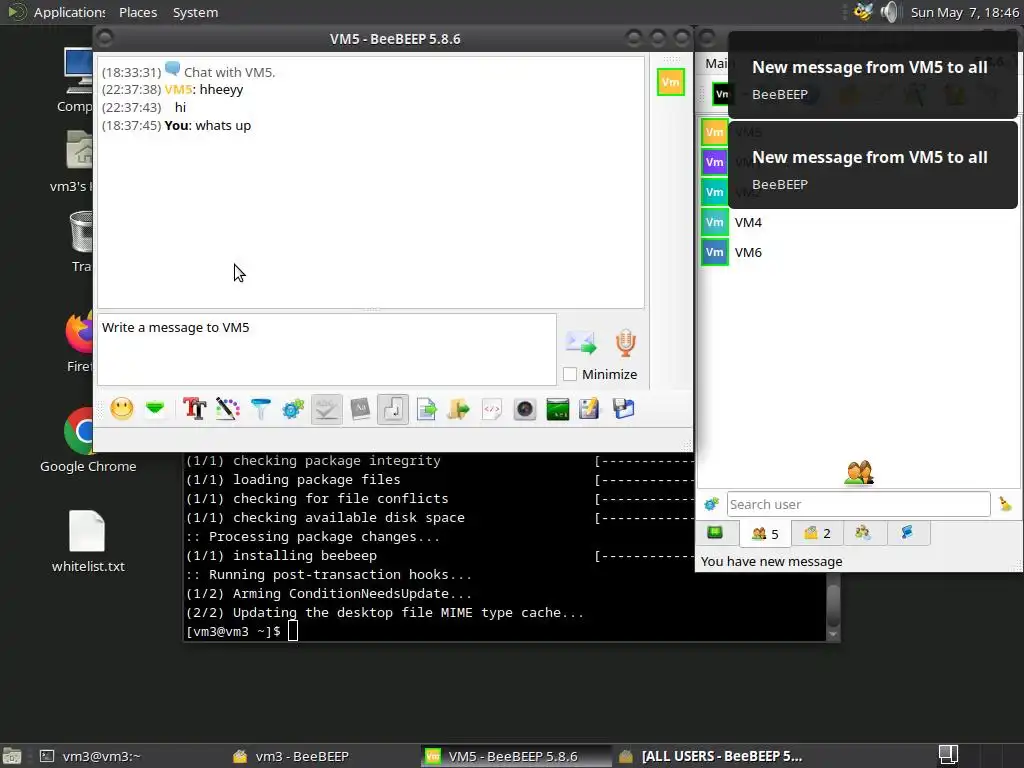
Task: Open the Places menu
Action: [138, 12]
